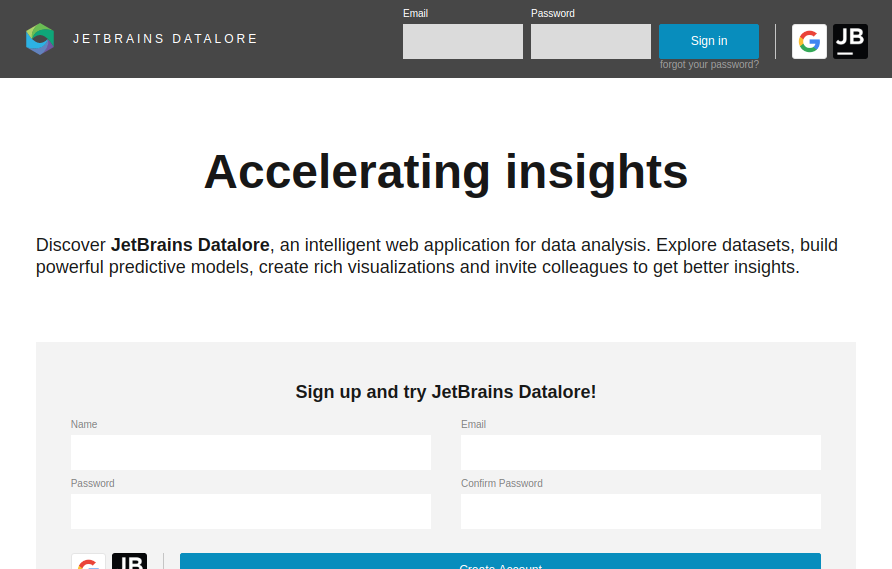Click the JETBRAINS DATALORE header title

165,39
